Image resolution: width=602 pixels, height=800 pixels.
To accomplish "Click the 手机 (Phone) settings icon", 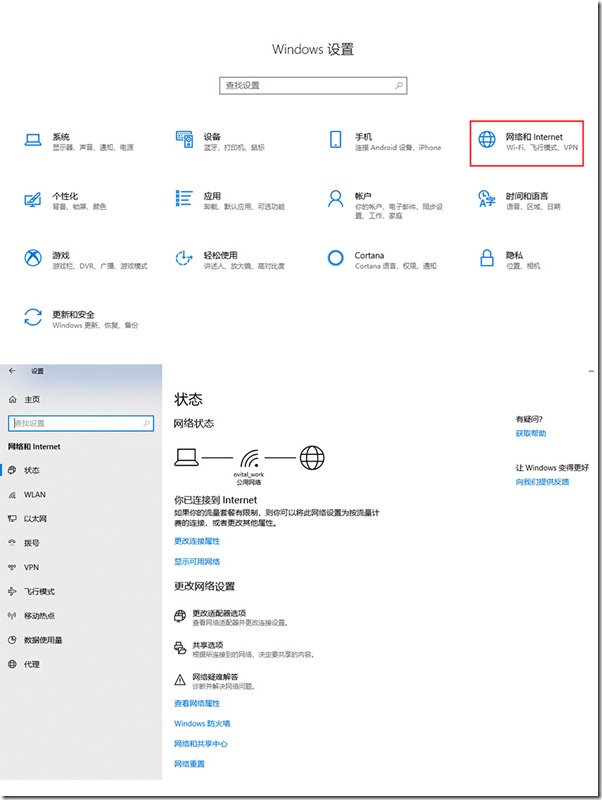I will click(335, 141).
